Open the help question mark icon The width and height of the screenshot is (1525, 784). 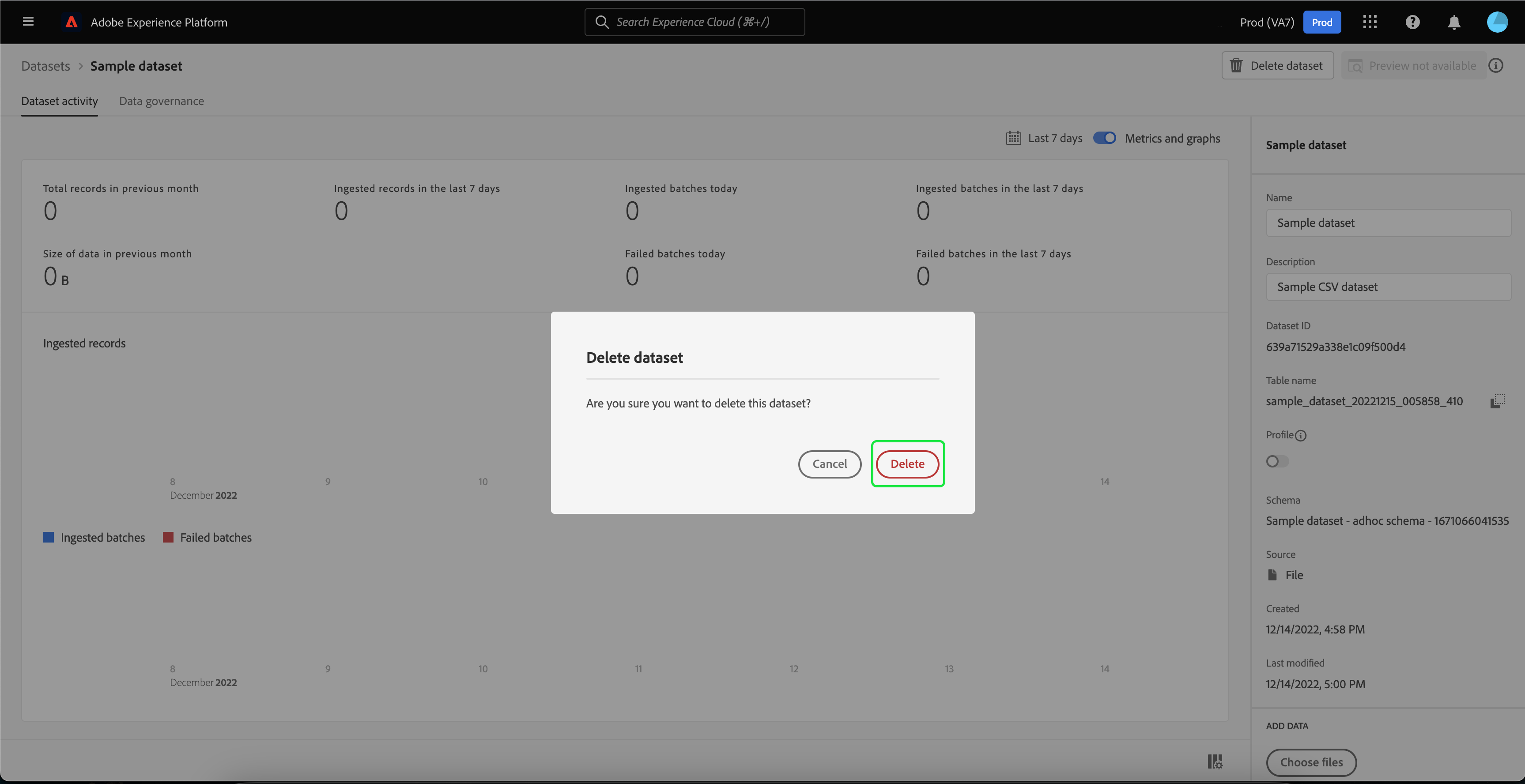[1412, 22]
